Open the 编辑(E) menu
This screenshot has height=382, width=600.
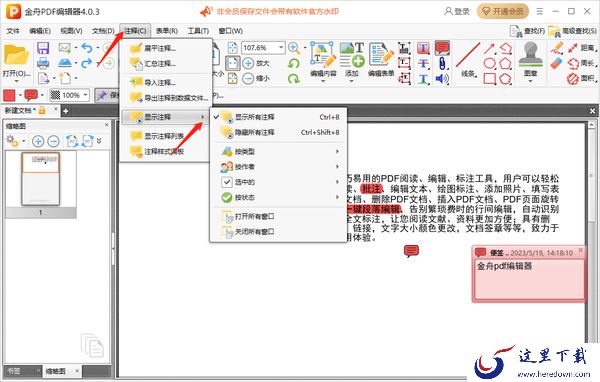(40, 31)
